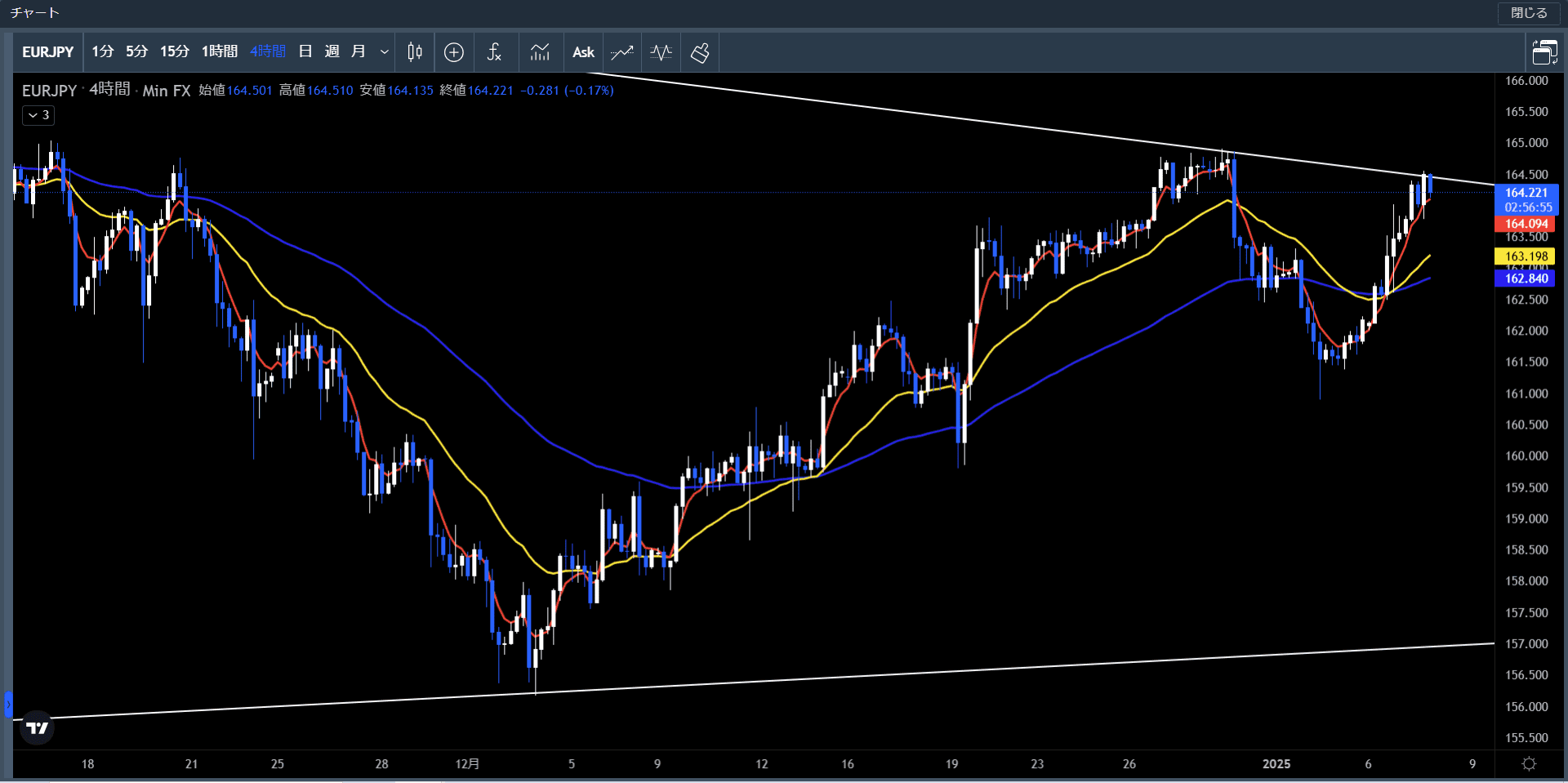Click the 157.000 price axis label
1568x783 pixels.
pyautogui.click(x=1526, y=644)
